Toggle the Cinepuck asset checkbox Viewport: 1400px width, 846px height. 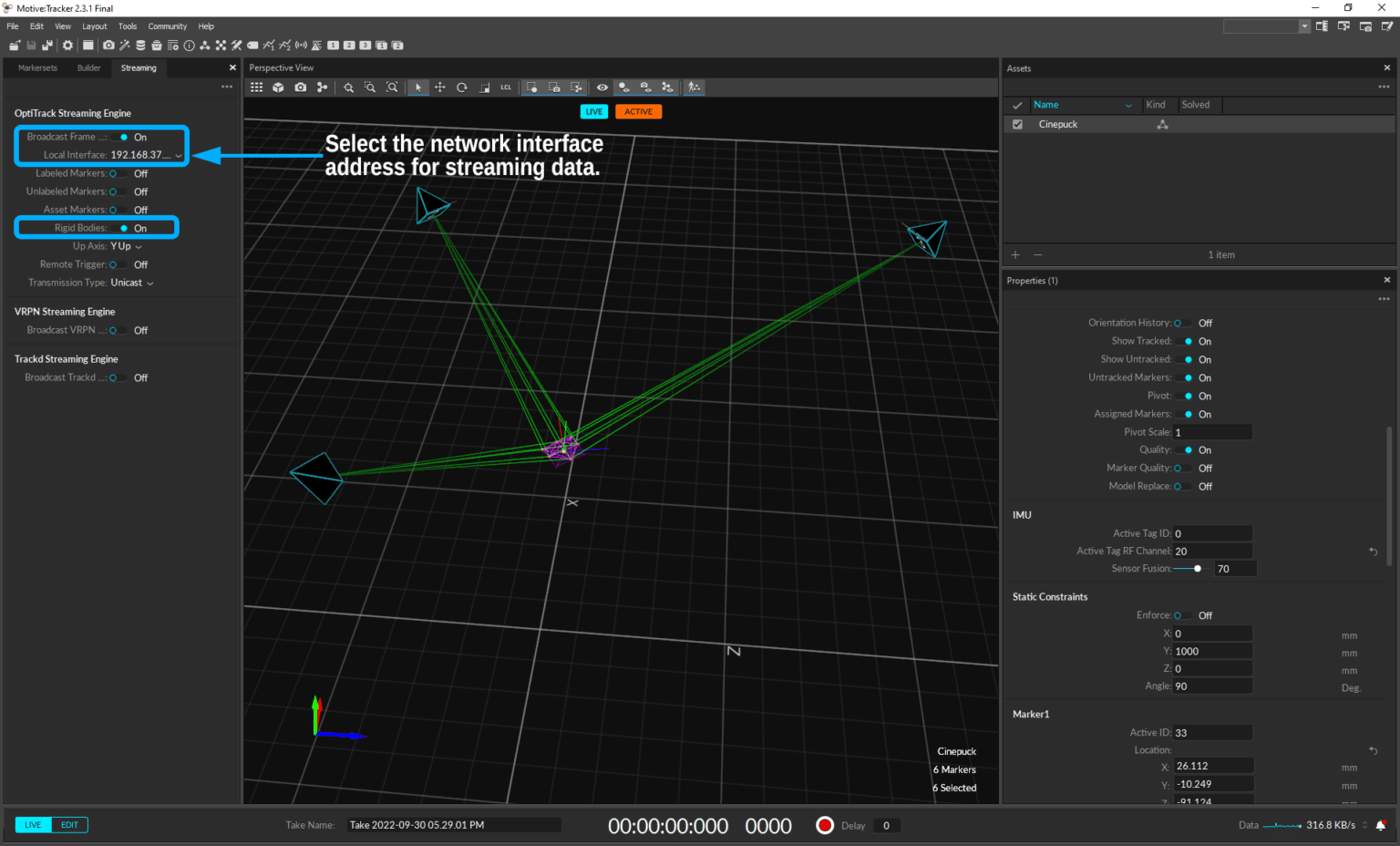[1016, 124]
